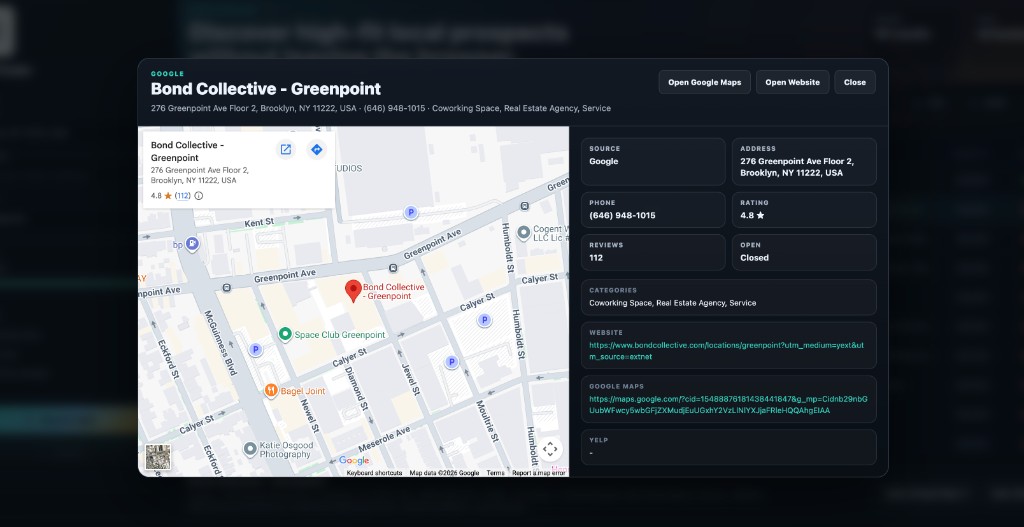This screenshot has width=1024, height=527.
Task: Select the Yelp field dash value
Action: tap(591, 453)
